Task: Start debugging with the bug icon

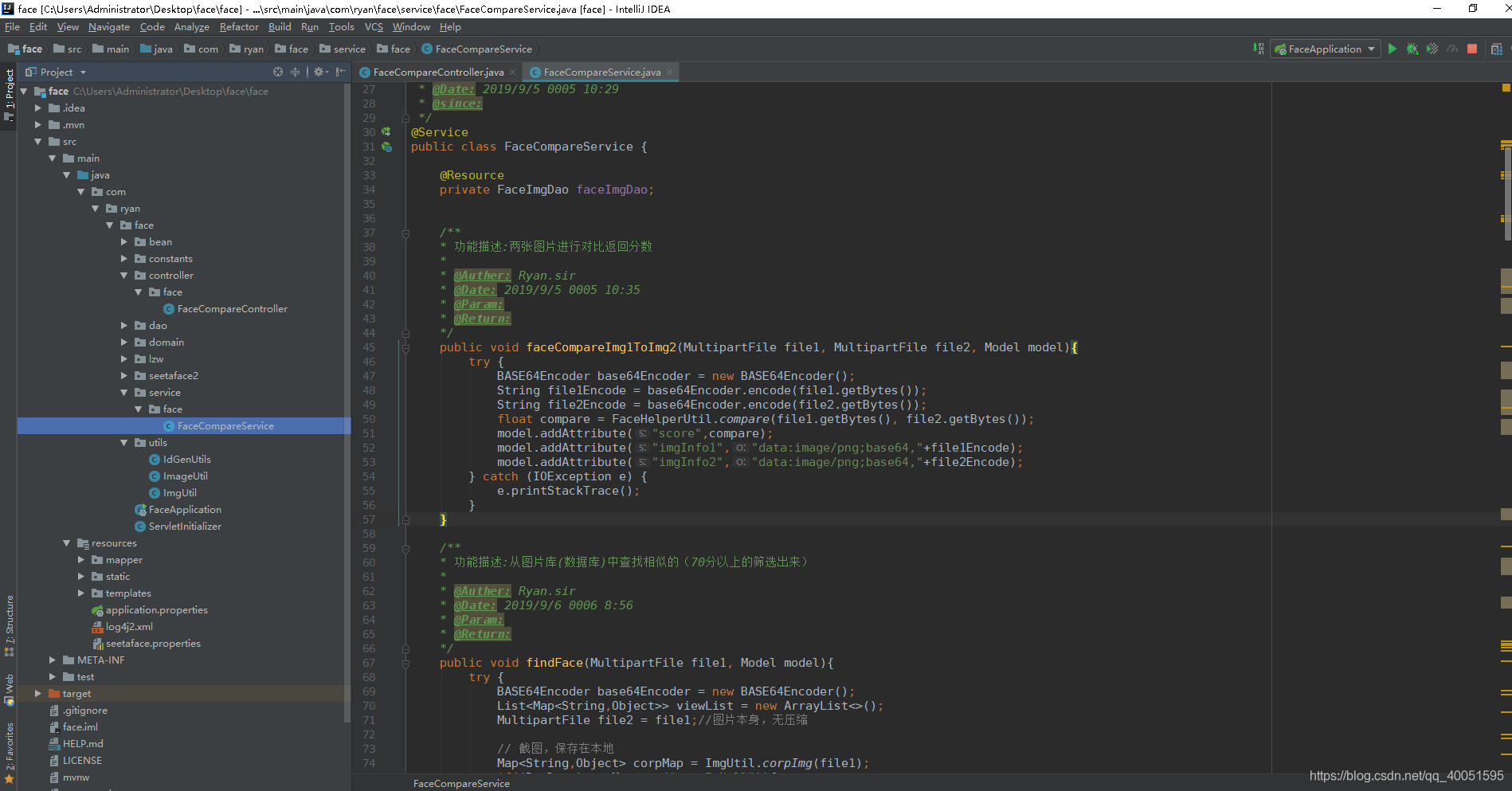Action: pyautogui.click(x=1412, y=49)
